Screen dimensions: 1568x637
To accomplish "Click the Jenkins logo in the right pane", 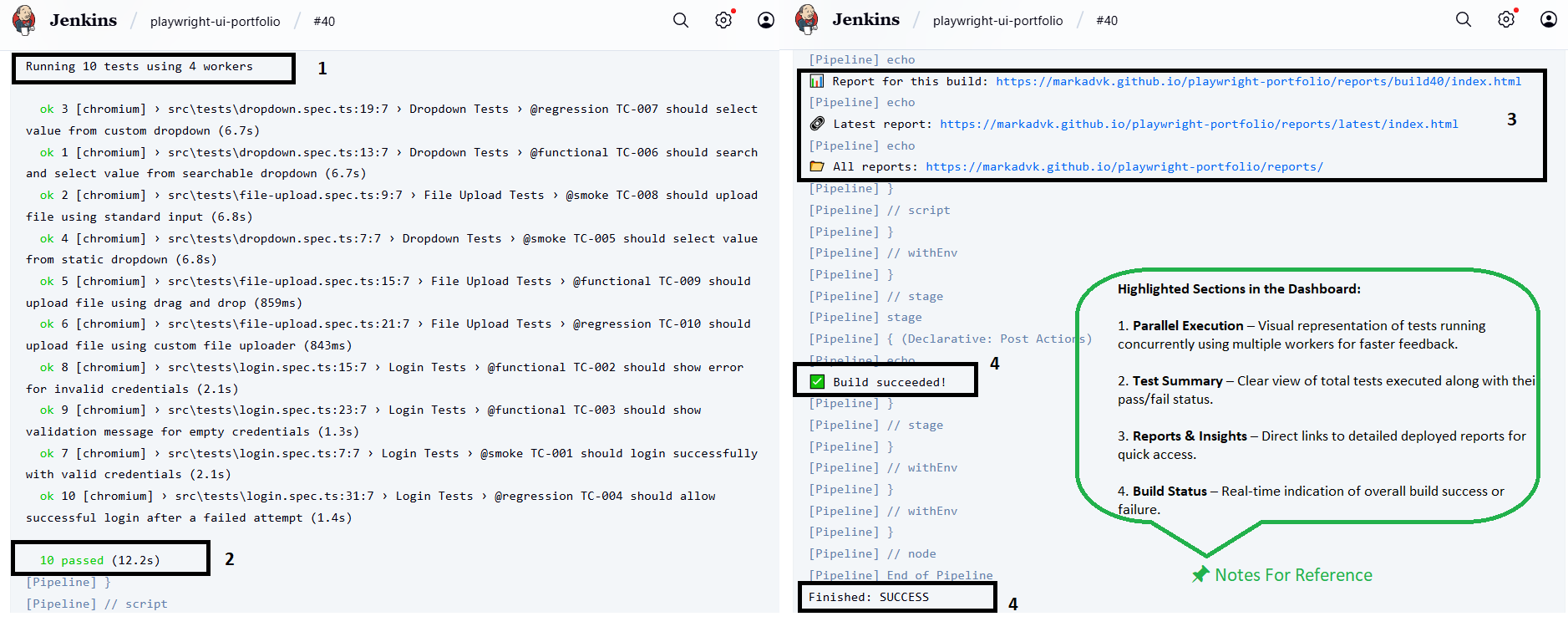I will (x=807, y=19).
